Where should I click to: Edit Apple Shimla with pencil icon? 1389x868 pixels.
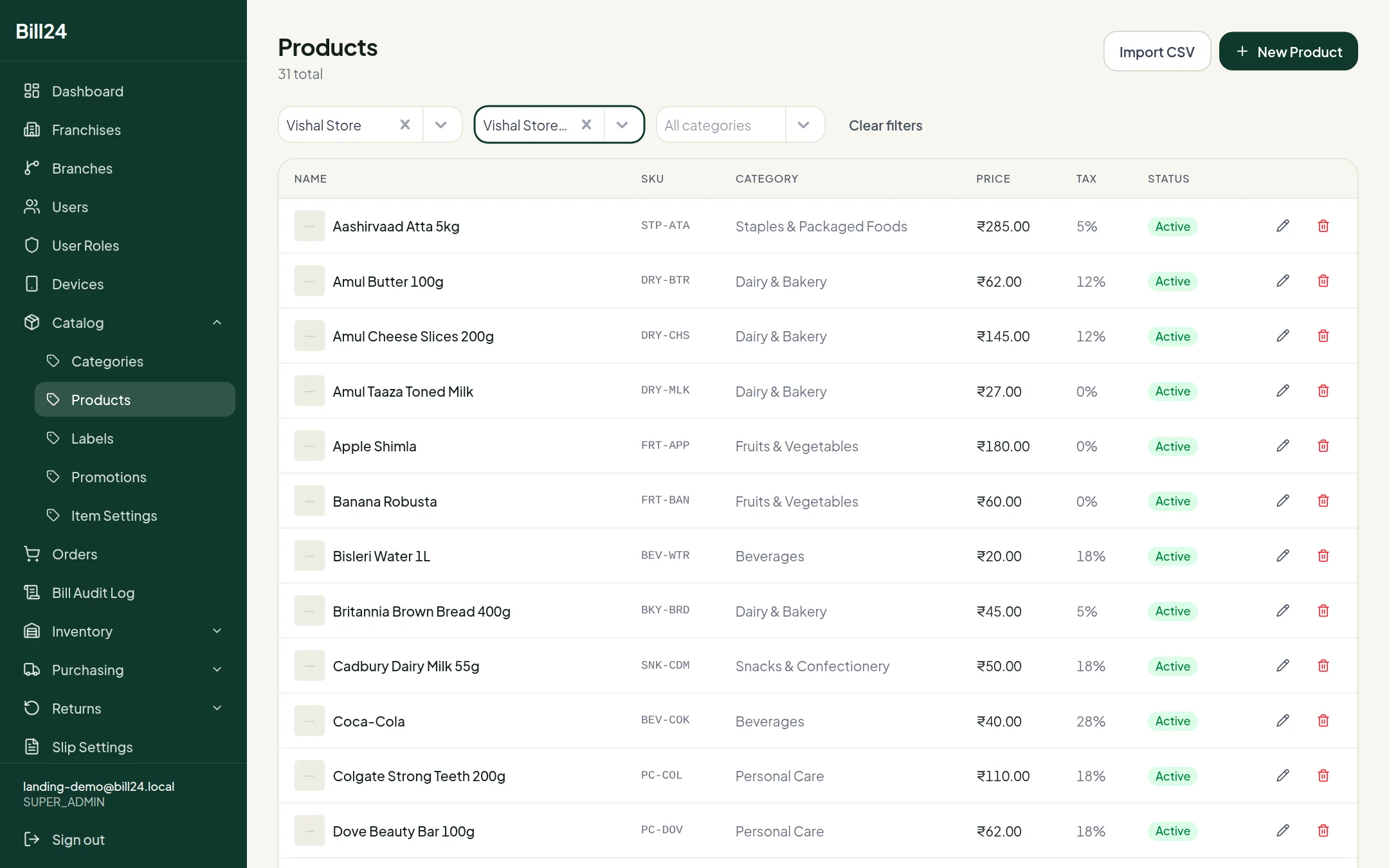coord(1283,446)
